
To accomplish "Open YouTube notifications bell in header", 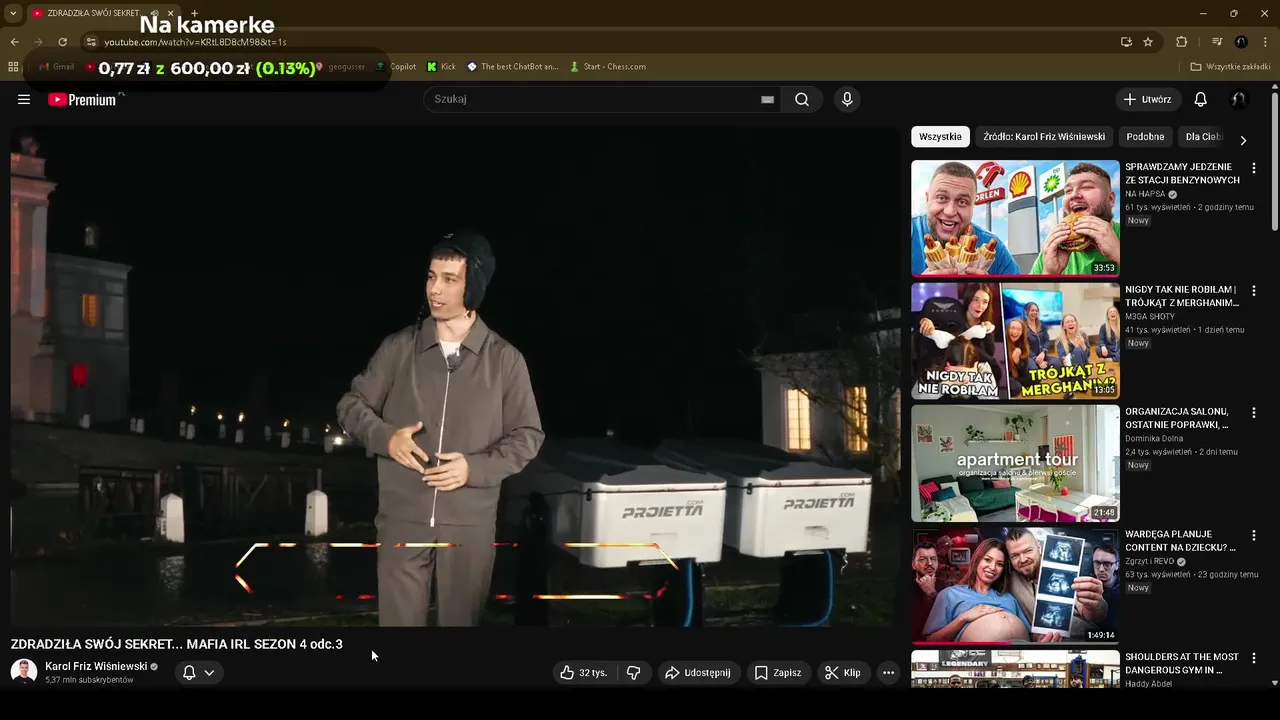I will click(x=1201, y=99).
